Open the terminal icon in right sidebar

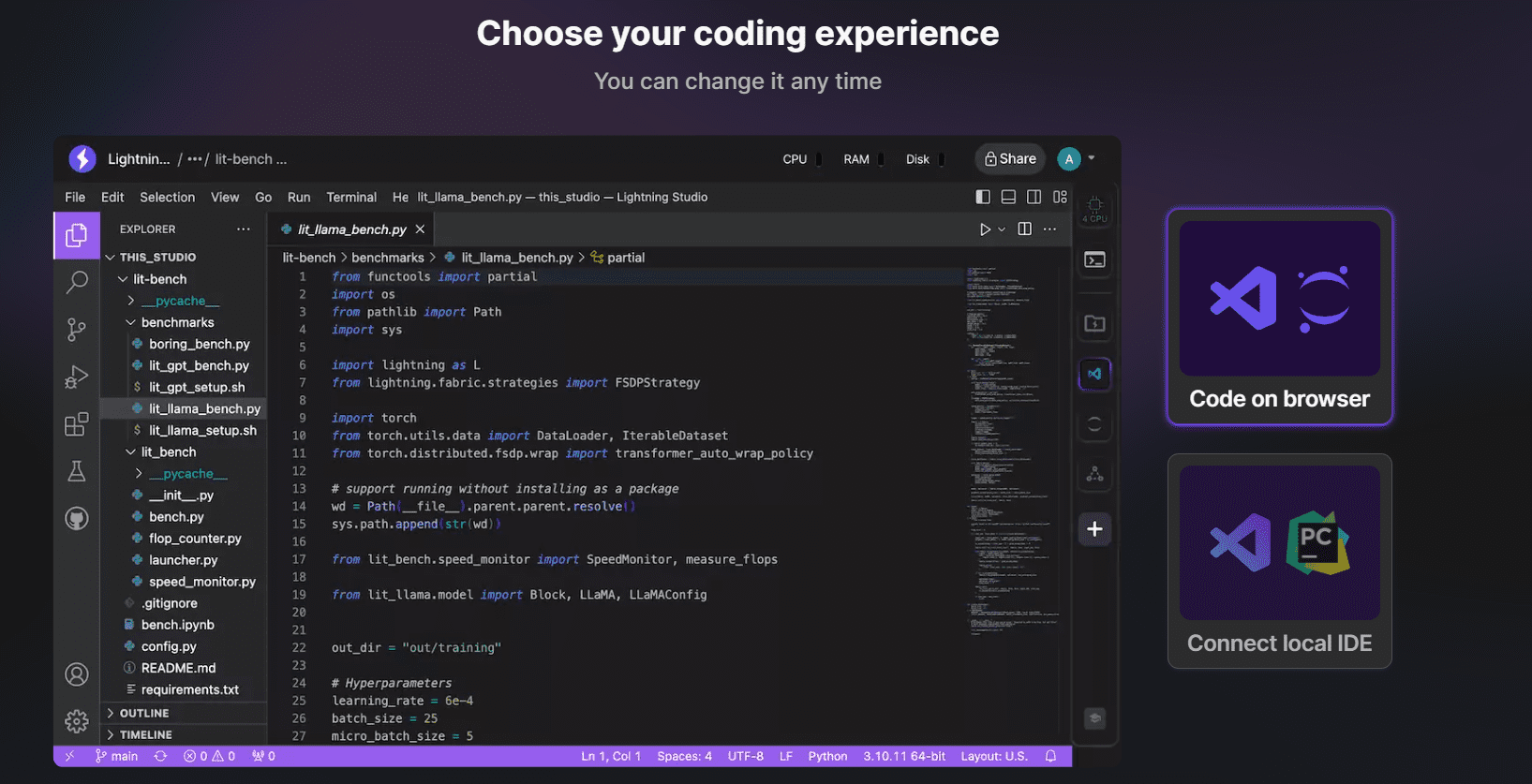coord(1094,260)
